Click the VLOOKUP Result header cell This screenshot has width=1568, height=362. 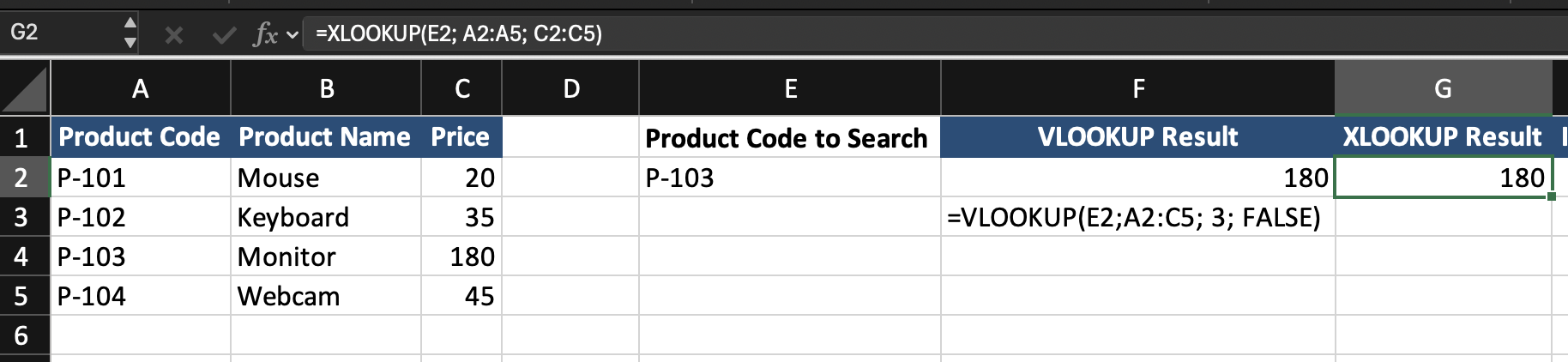coord(1137,137)
